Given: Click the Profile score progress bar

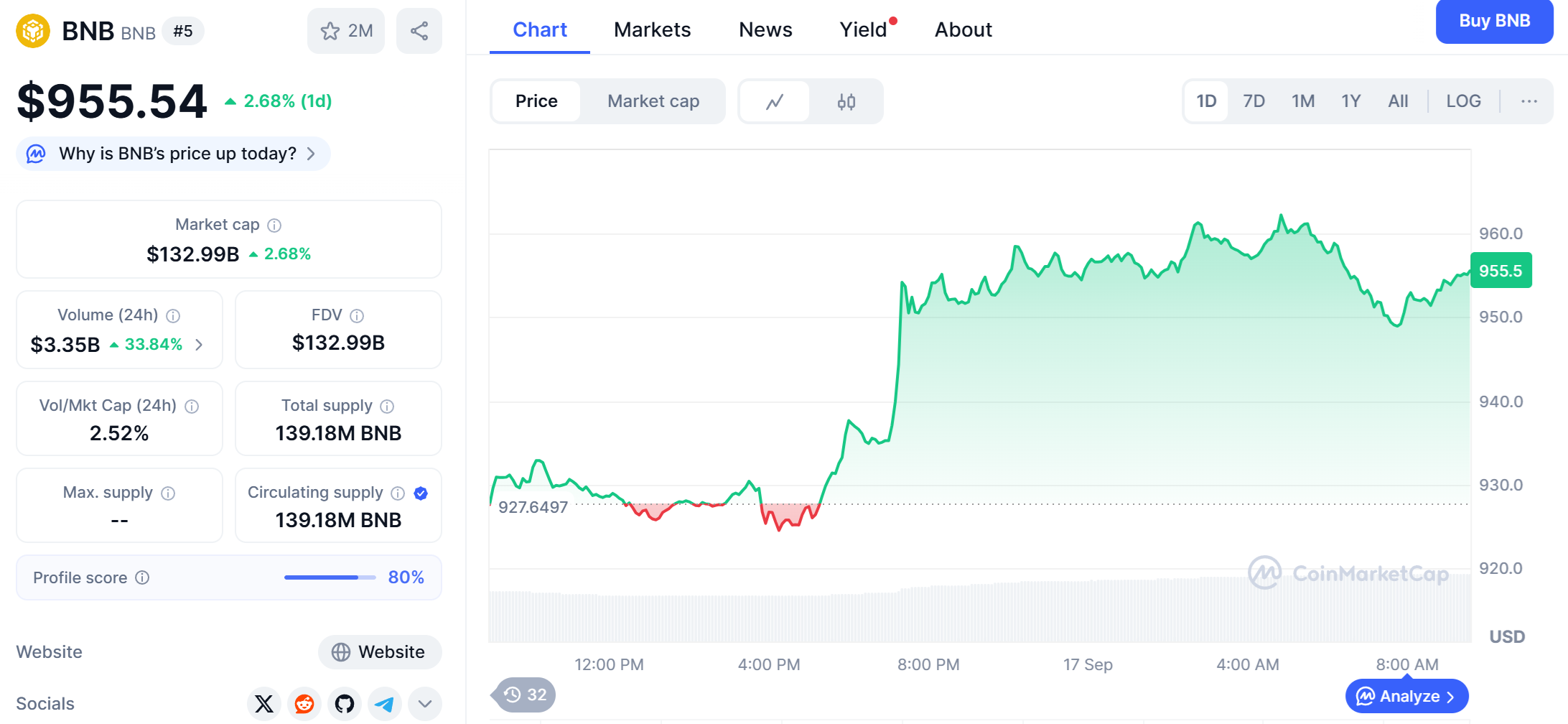Looking at the screenshot, I should tap(330, 577).
